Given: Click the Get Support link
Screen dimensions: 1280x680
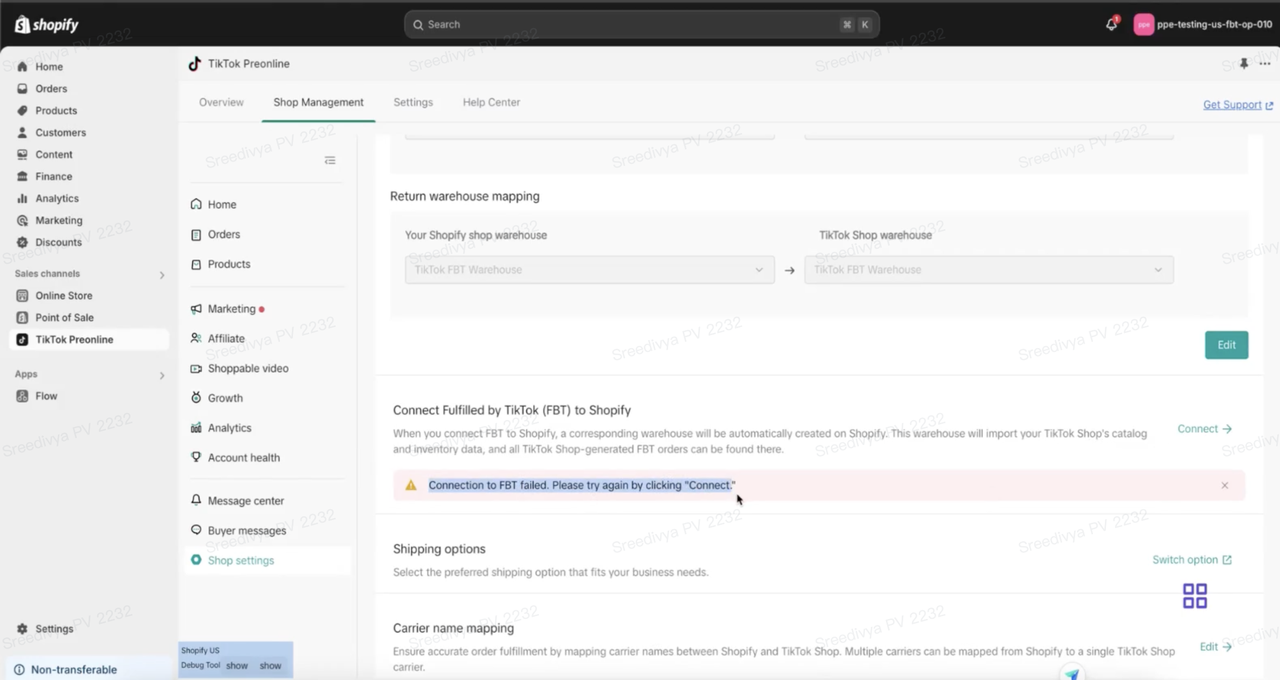Looking at the screenshot, I should click(x=1237, y=105).
